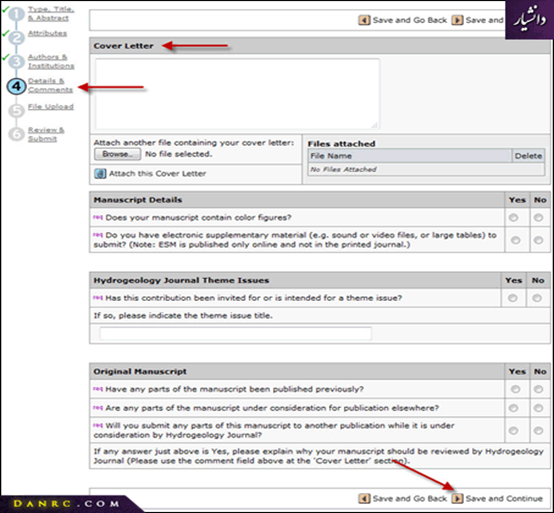This screenshot has width=554, height=513.
Task: Click the step 2 circle icon
Action: [x=16, y=37]
